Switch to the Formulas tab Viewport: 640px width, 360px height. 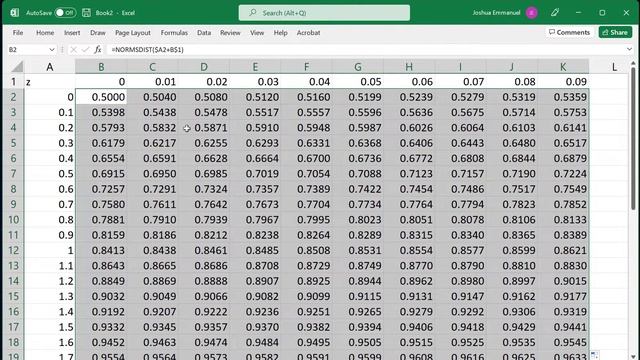tap(174, 33)
